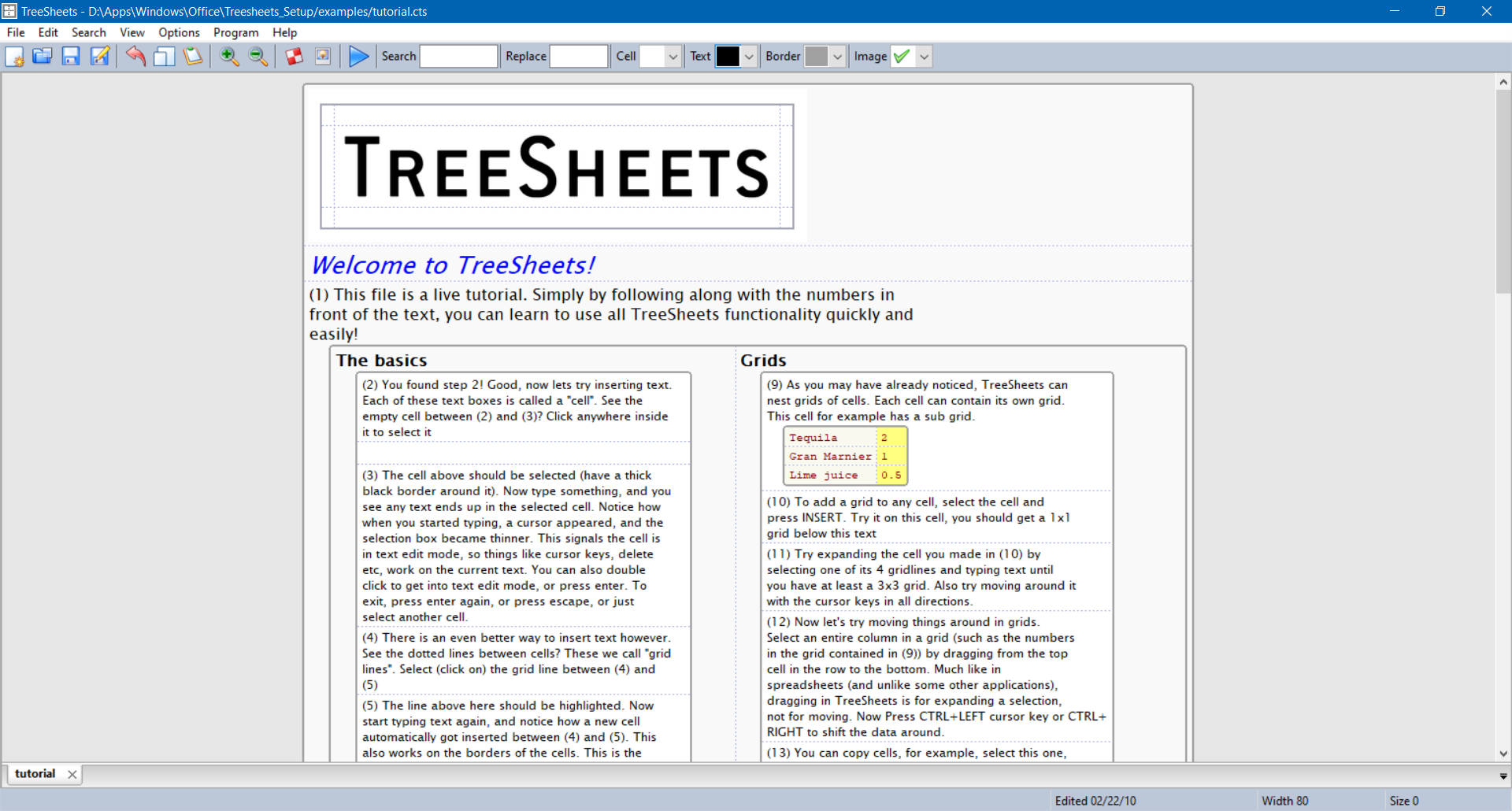This screenshot has width=1512, height=811.
Task: Undo the last change
Action: click(x=135, y=56)
